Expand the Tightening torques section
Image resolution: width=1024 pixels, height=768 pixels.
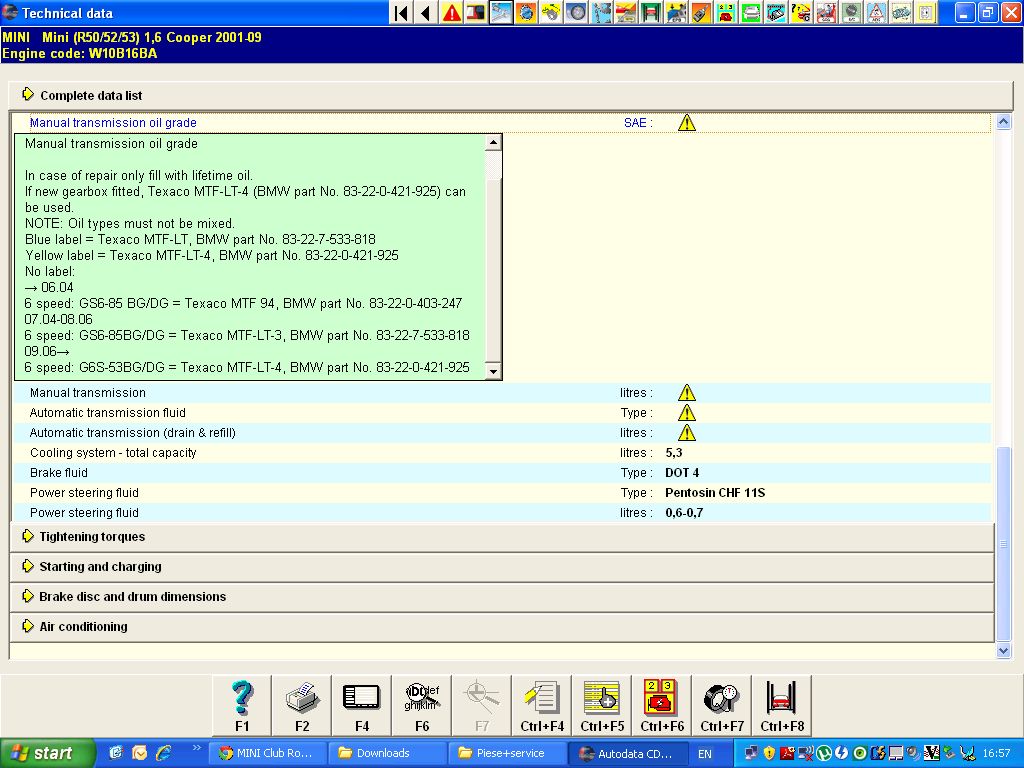click(x=92, y=537)
